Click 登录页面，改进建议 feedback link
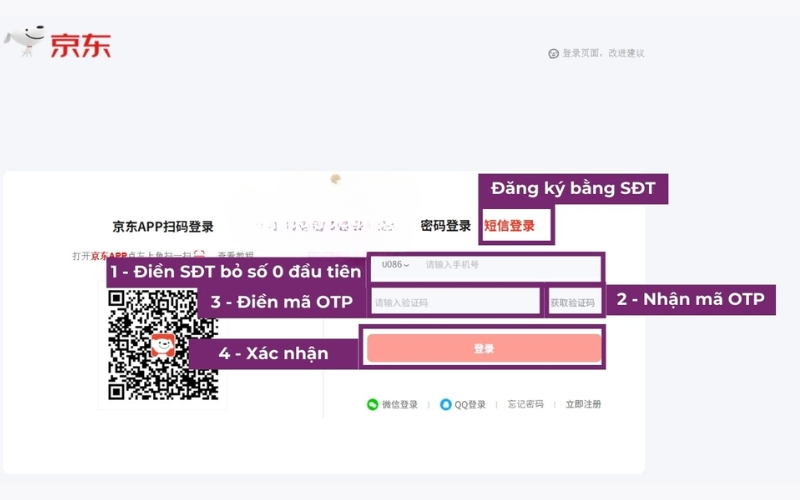Image resolution: width=800 pixels, height=500 pixels. tap(603, 53)
